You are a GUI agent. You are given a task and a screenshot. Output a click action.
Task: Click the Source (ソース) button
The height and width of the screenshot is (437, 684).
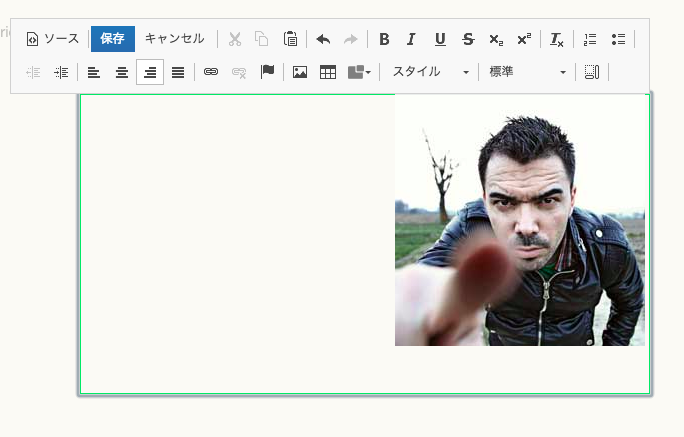coord(52,39)
